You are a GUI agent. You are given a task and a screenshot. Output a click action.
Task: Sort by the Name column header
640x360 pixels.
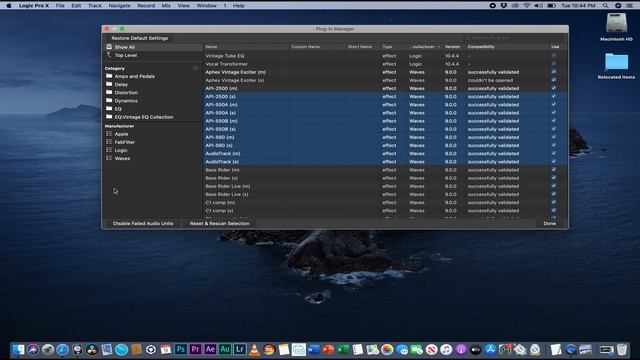(x=246, y=47)
